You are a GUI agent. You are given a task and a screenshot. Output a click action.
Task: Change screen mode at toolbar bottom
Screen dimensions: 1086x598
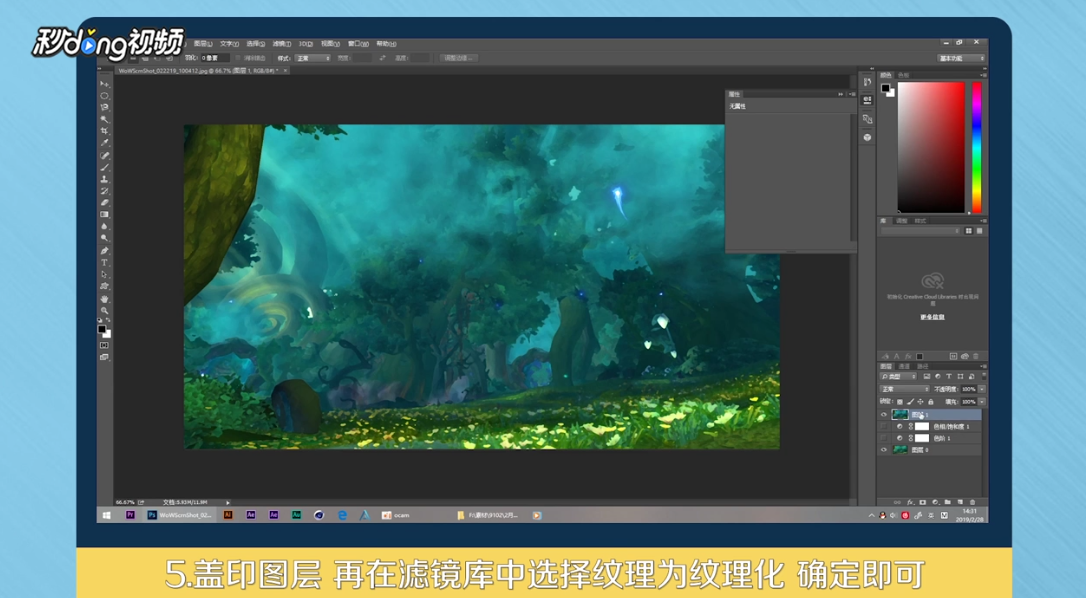pyautogui.click(x=105, y=357)
